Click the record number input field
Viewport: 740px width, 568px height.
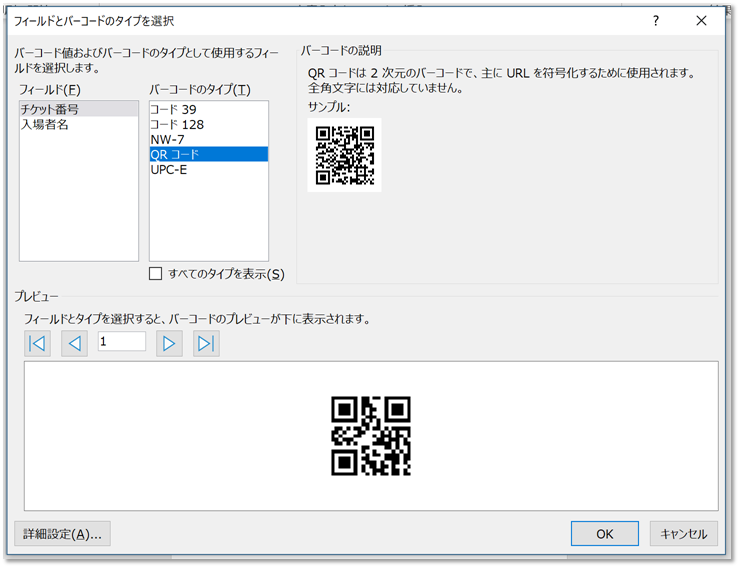pos(122,341)
